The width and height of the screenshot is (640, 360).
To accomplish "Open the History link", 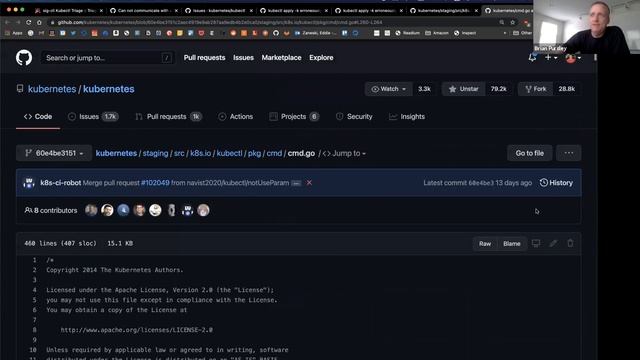I will [x=556, y=183].
